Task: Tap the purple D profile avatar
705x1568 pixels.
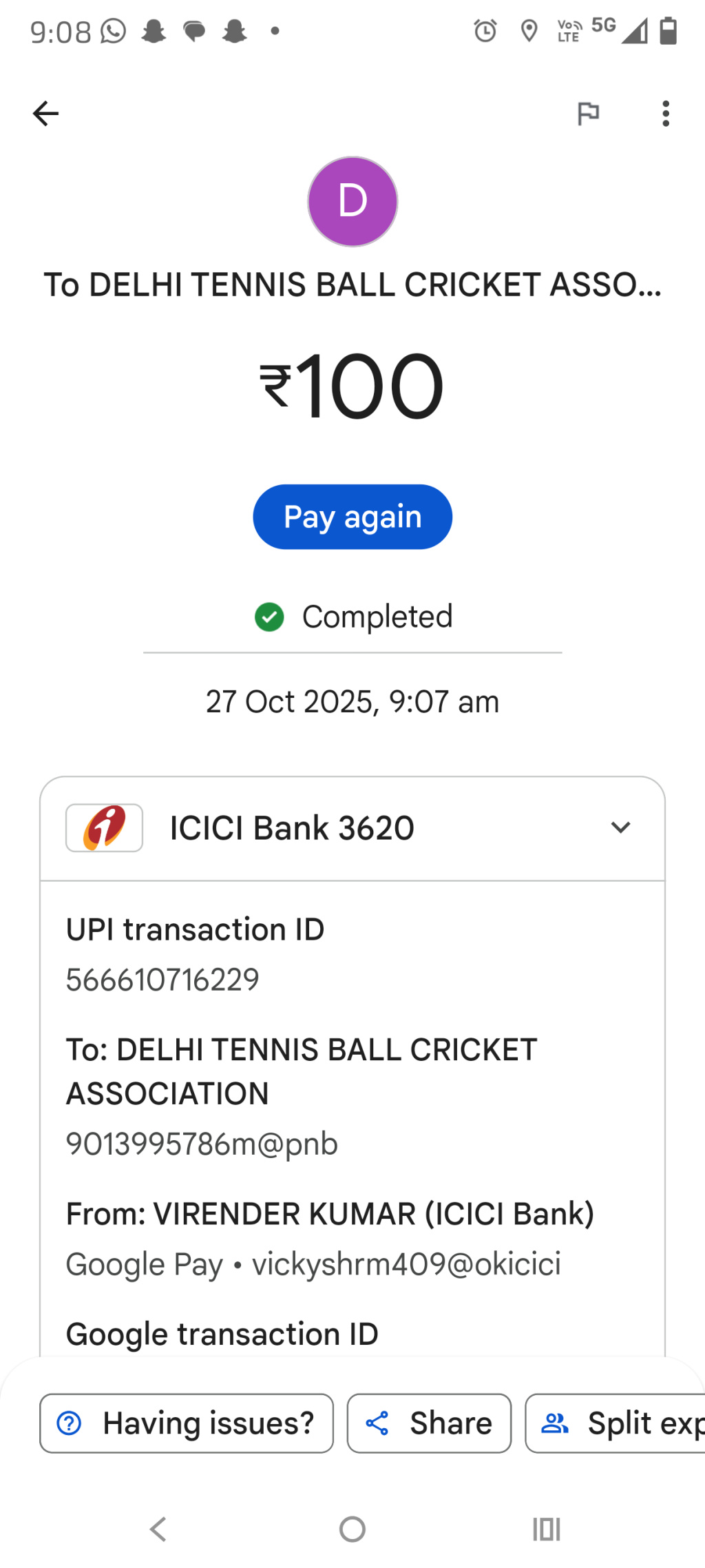Action: (x=352, y=201)
